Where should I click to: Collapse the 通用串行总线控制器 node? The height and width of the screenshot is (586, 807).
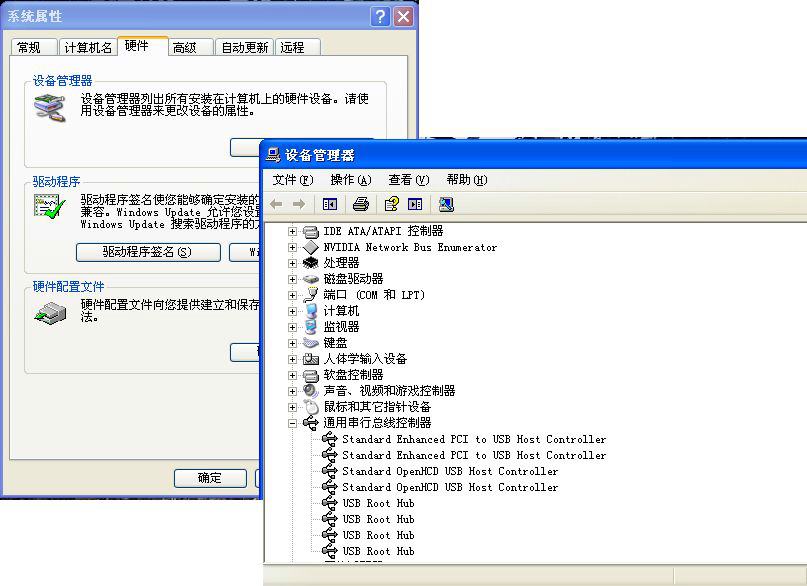point(293,423)
